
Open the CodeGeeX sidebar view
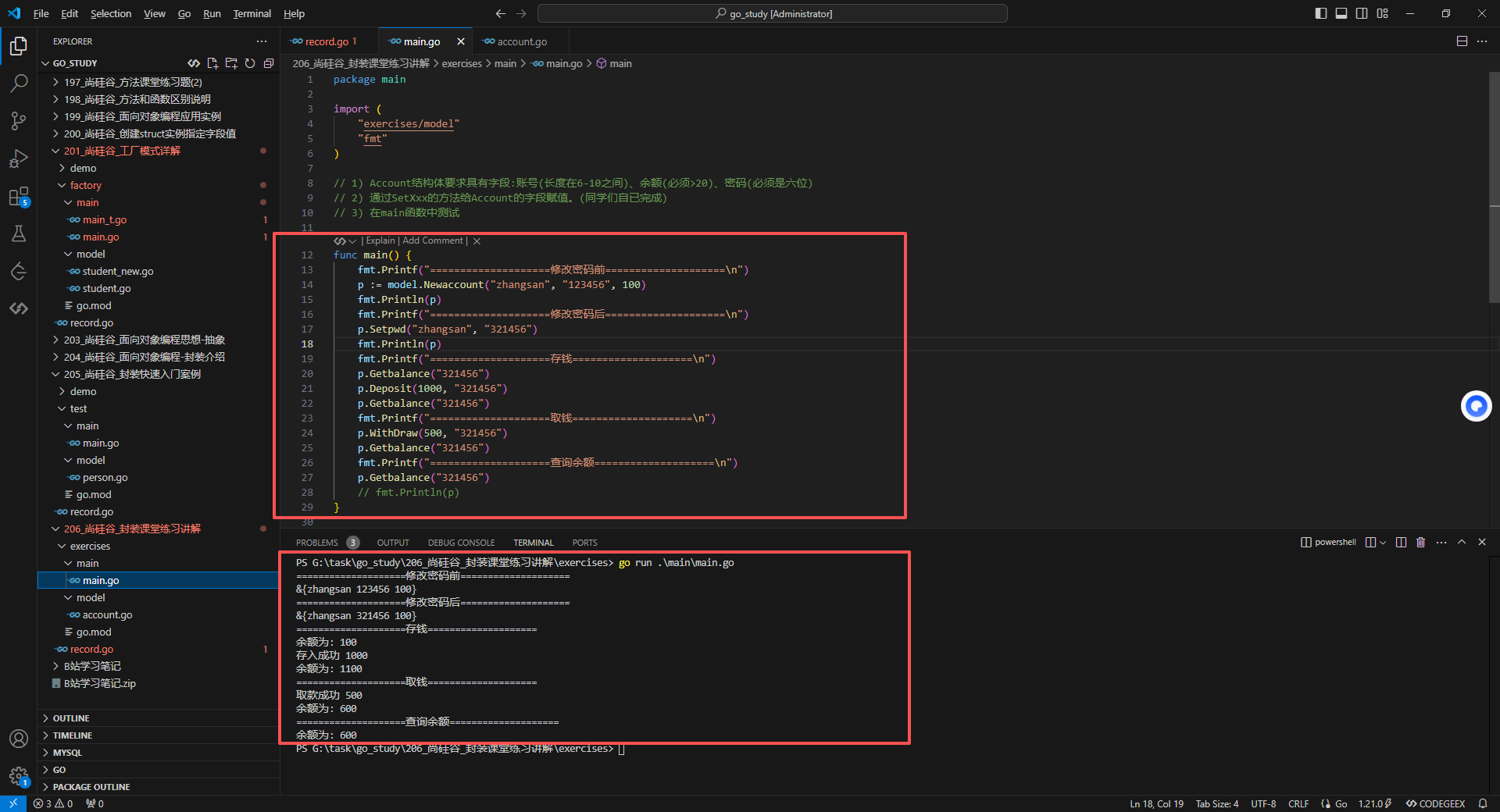(19, 308)
